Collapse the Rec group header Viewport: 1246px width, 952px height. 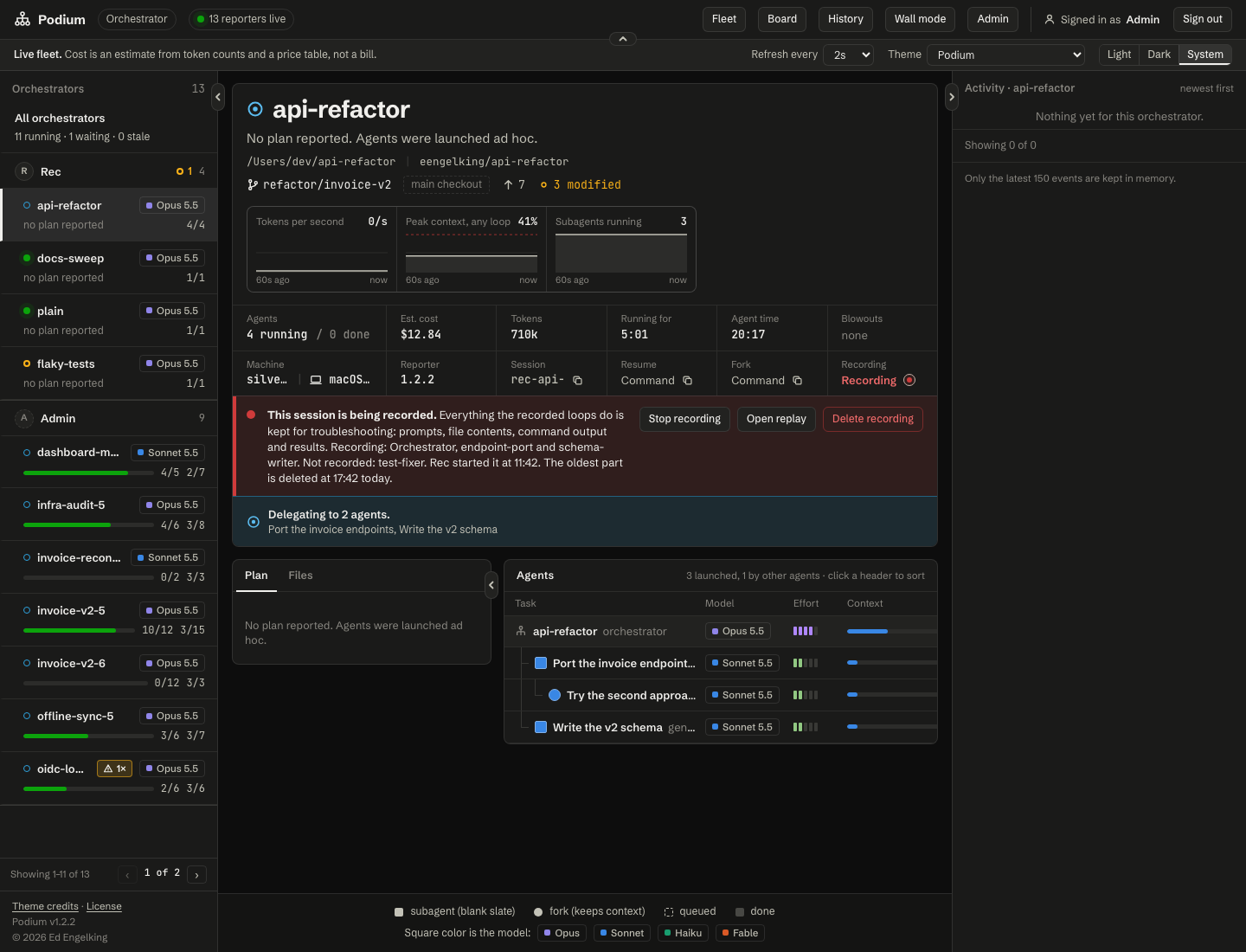point(109,171)
